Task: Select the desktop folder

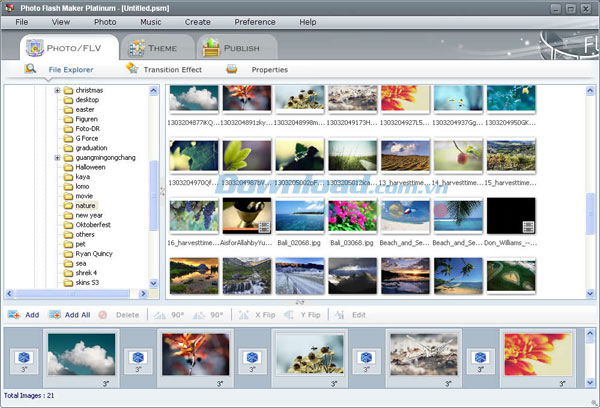Action: pyautogui.click(x=82, y=100)
